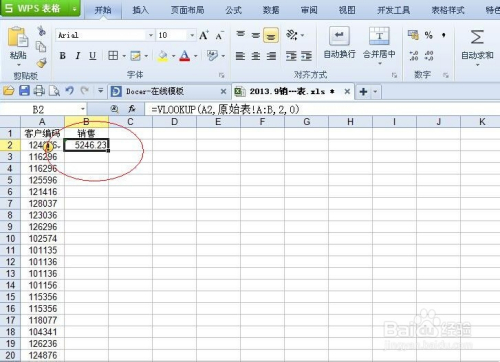Select cell B2 containing 5246.23
The image size is (500, 362).
coord(86,145)
